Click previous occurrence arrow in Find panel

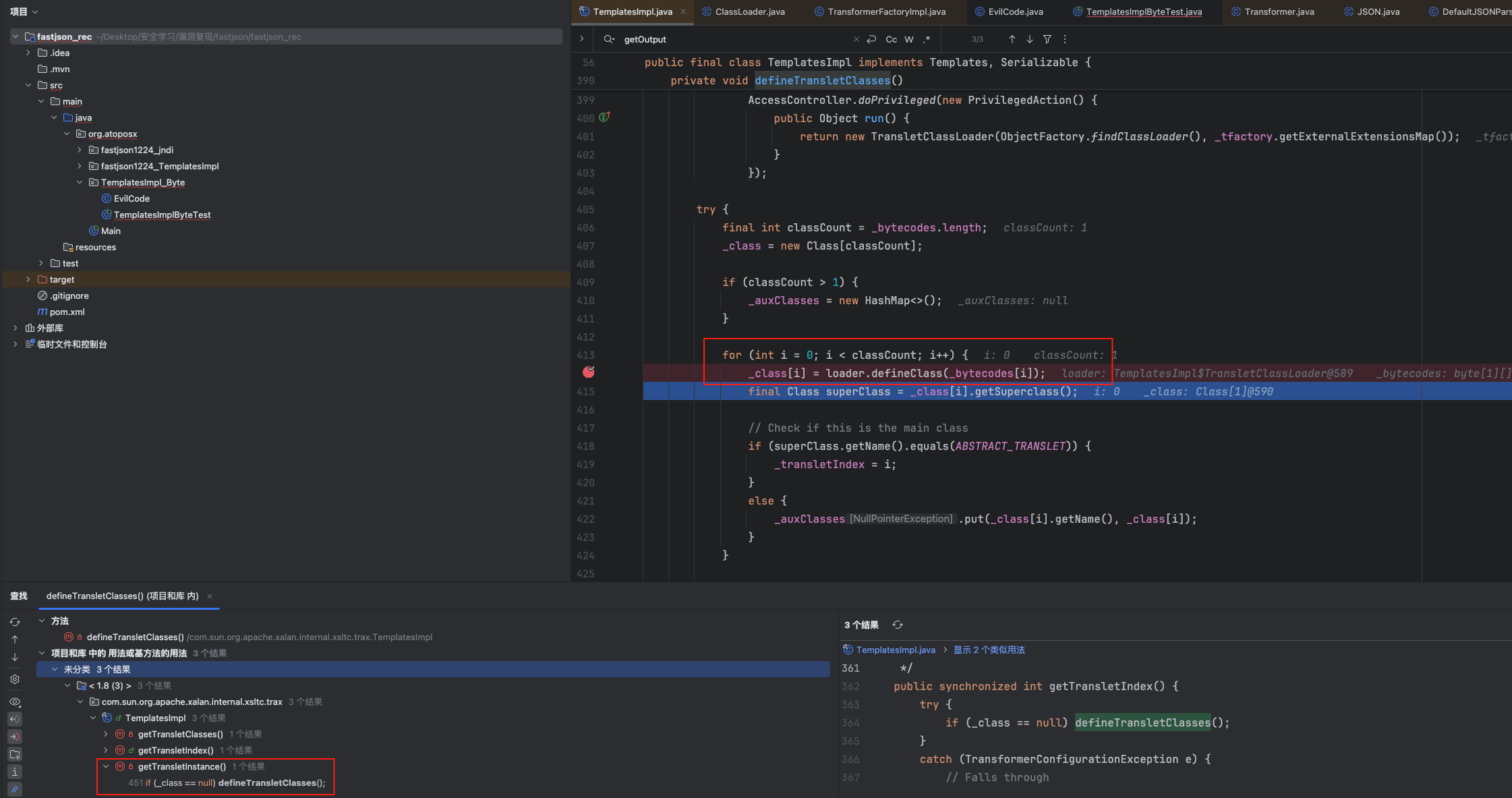[15, 639]
